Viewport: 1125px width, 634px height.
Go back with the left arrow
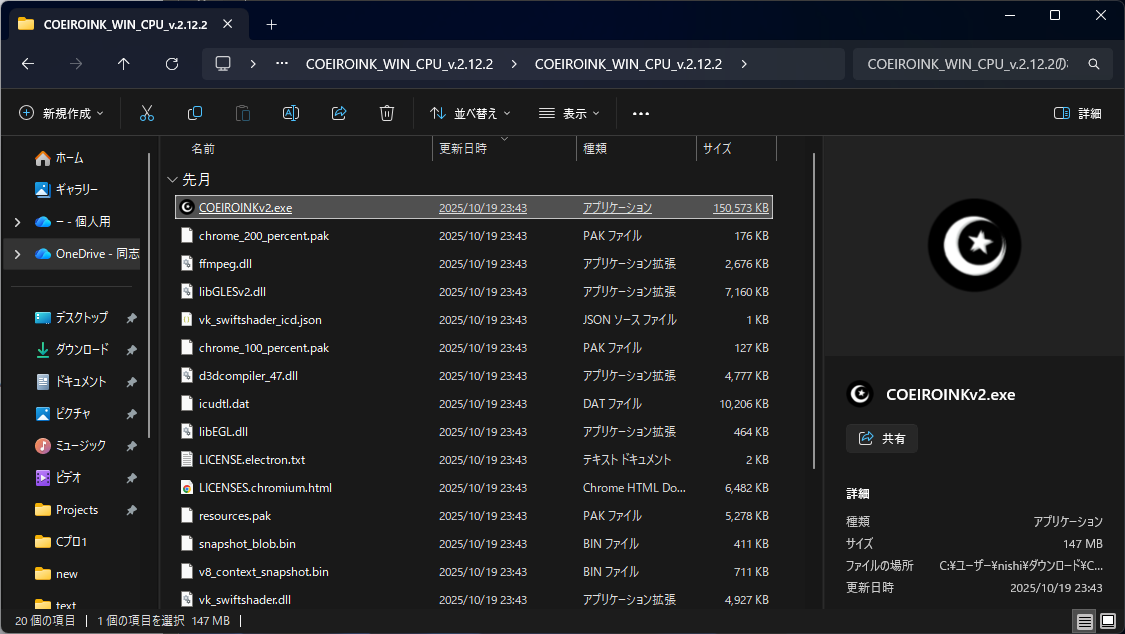(28, 64)
